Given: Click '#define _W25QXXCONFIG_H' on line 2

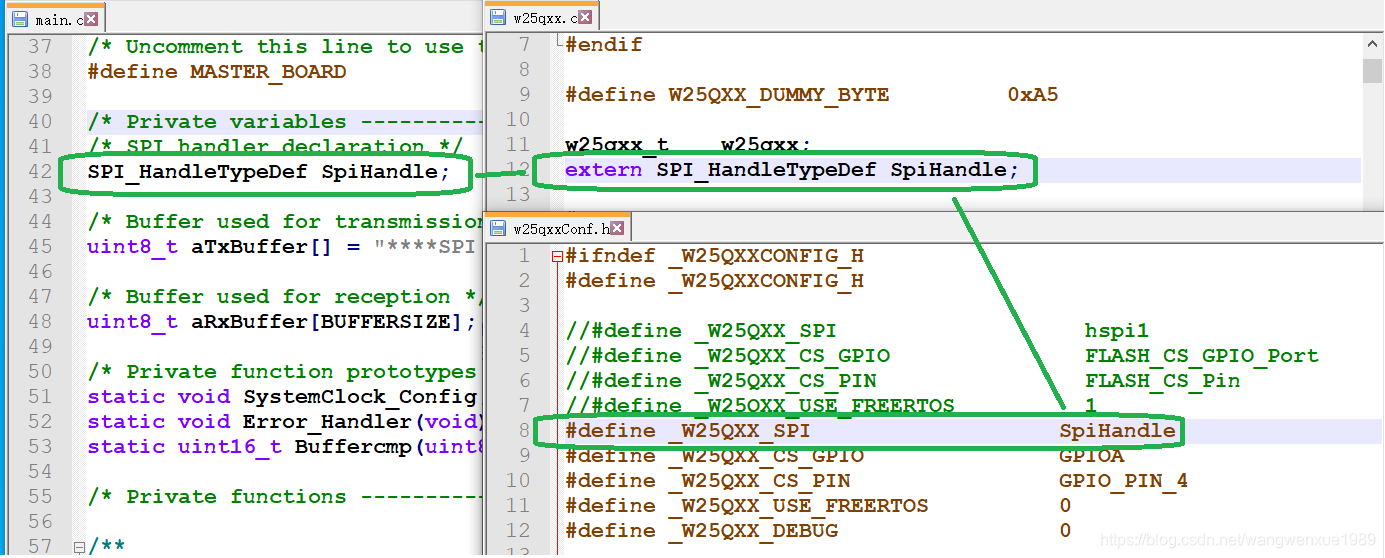Looking at the screenshot, I should (714, 281).
